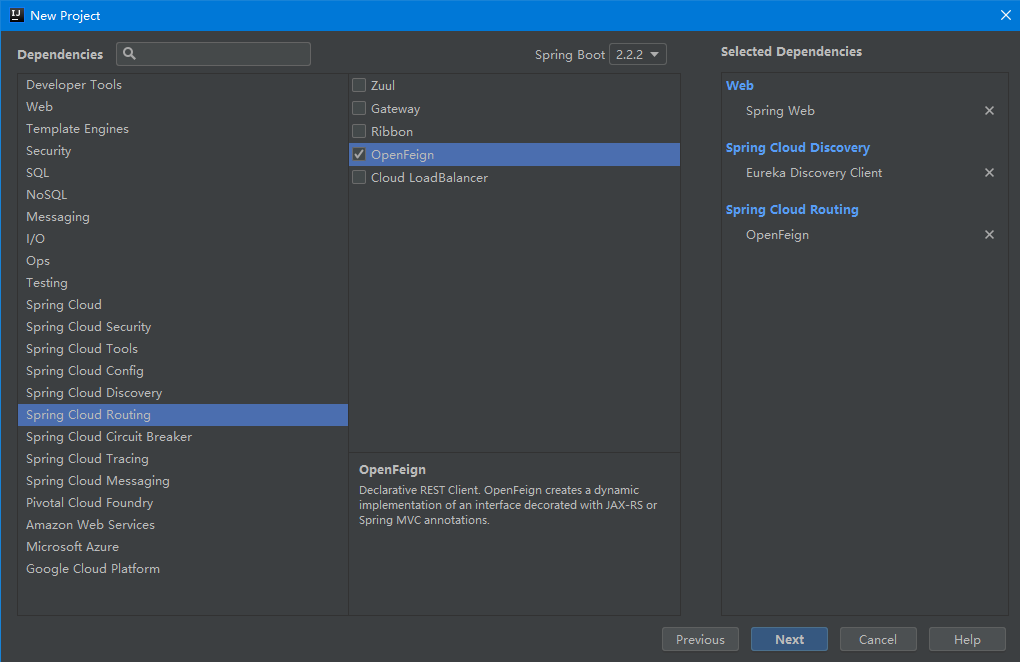Click the Zuul dependency label
1020x662 pixels.
[x=382, y=86]
